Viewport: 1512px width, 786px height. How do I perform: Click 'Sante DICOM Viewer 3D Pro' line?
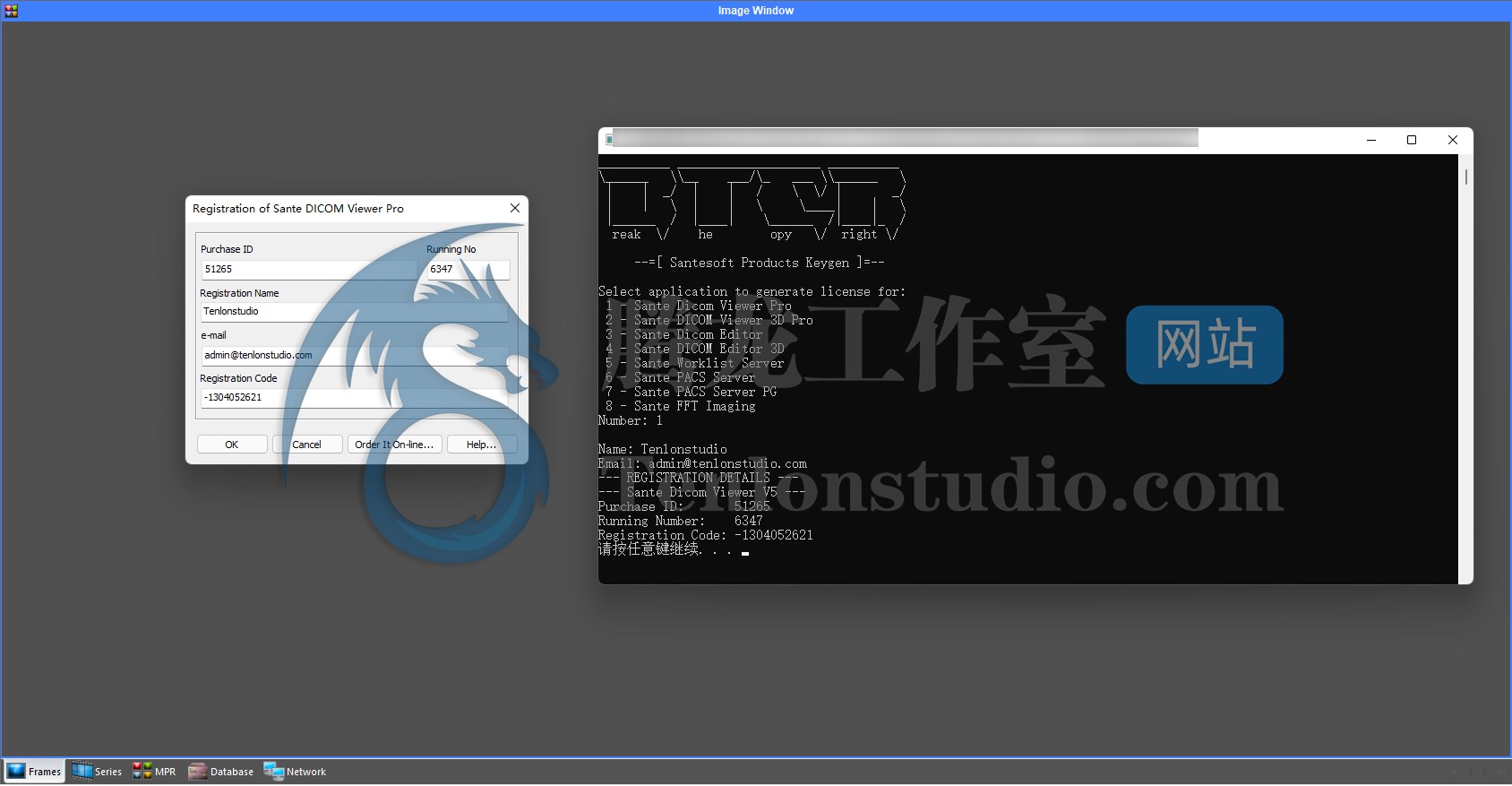tap(709, 320)
